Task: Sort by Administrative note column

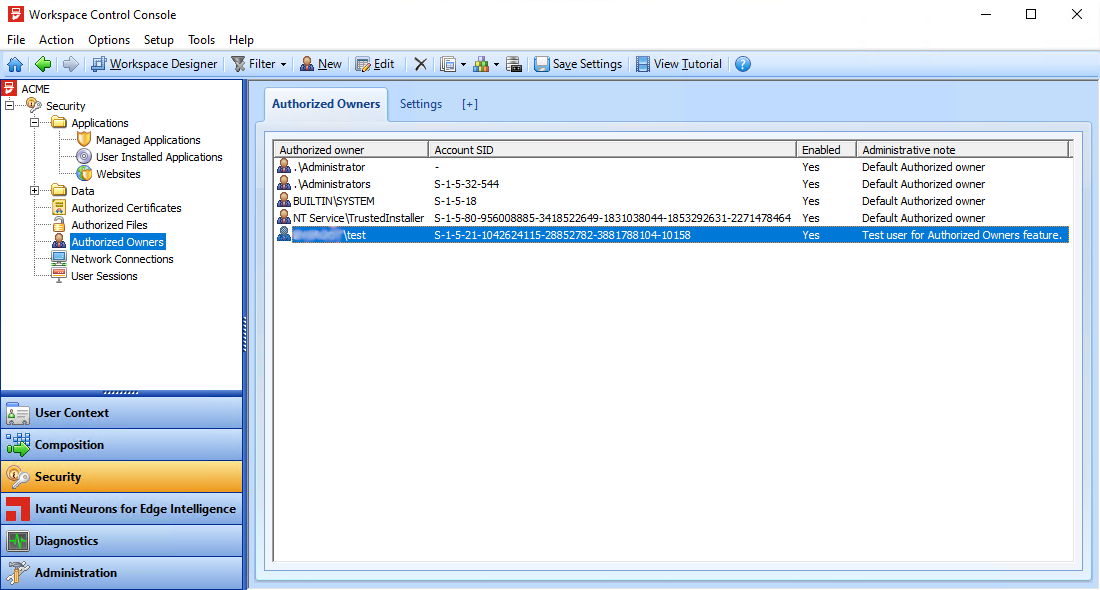Action: 962,149
